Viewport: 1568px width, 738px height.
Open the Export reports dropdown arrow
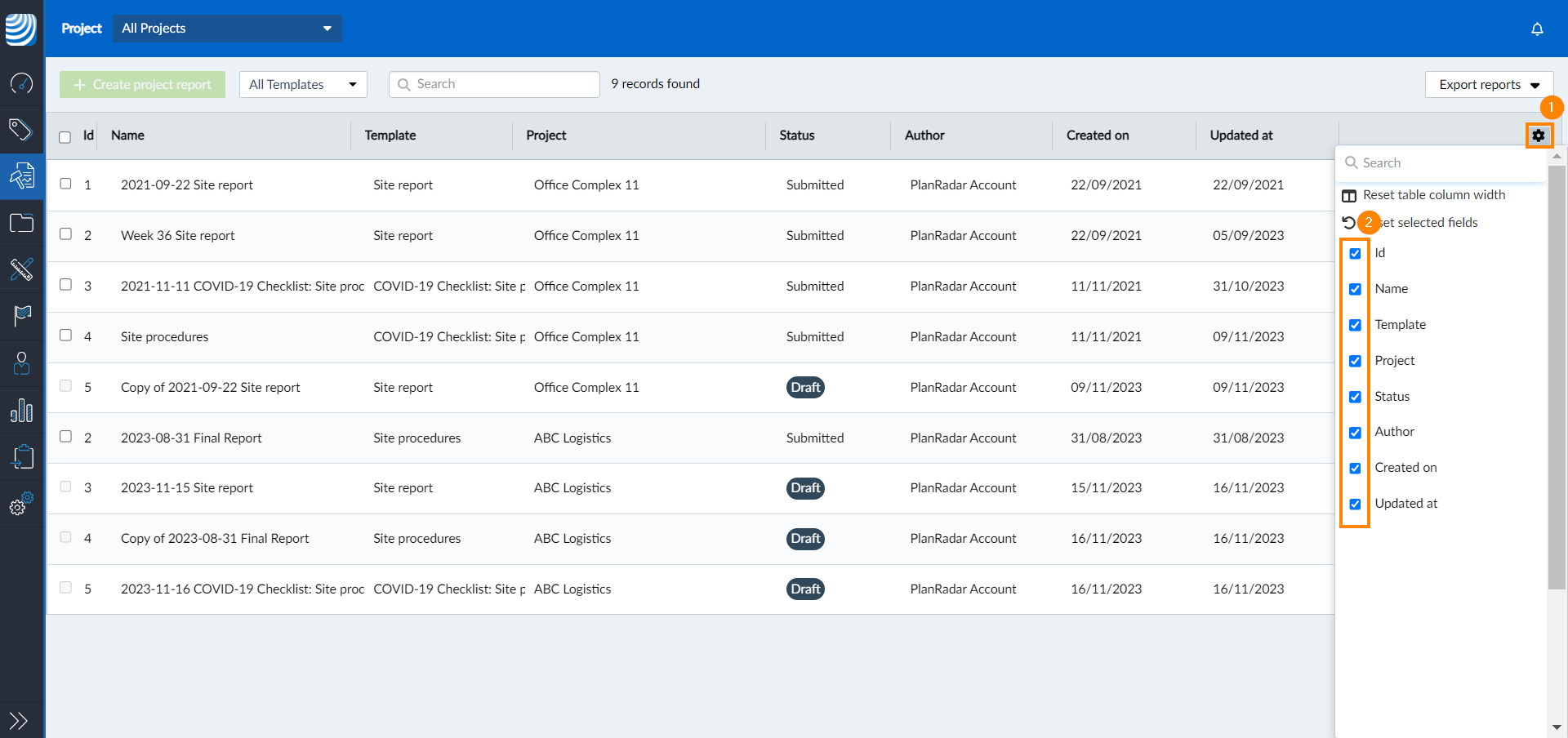(1534, 84)
